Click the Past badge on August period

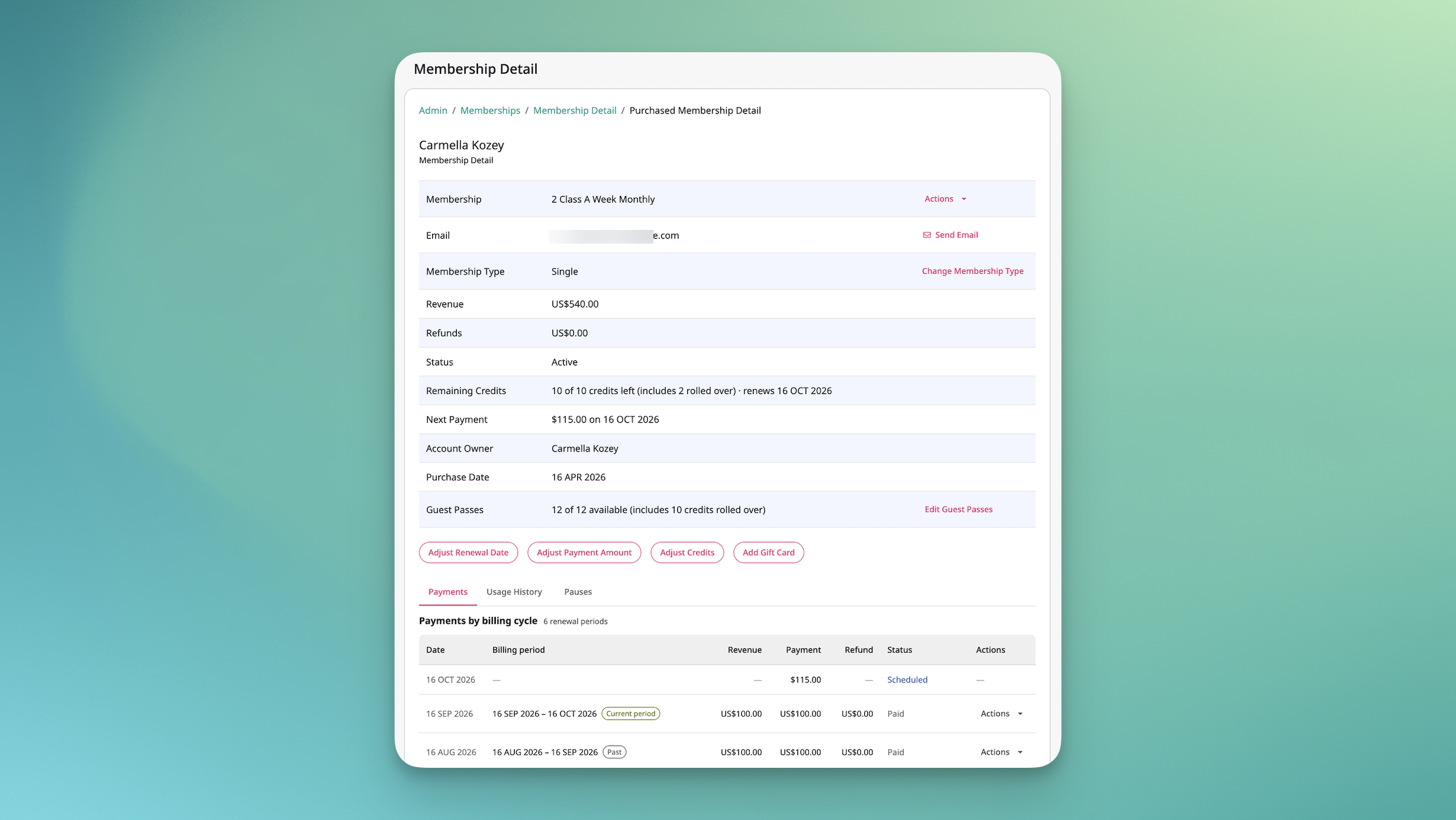[614, 752]
